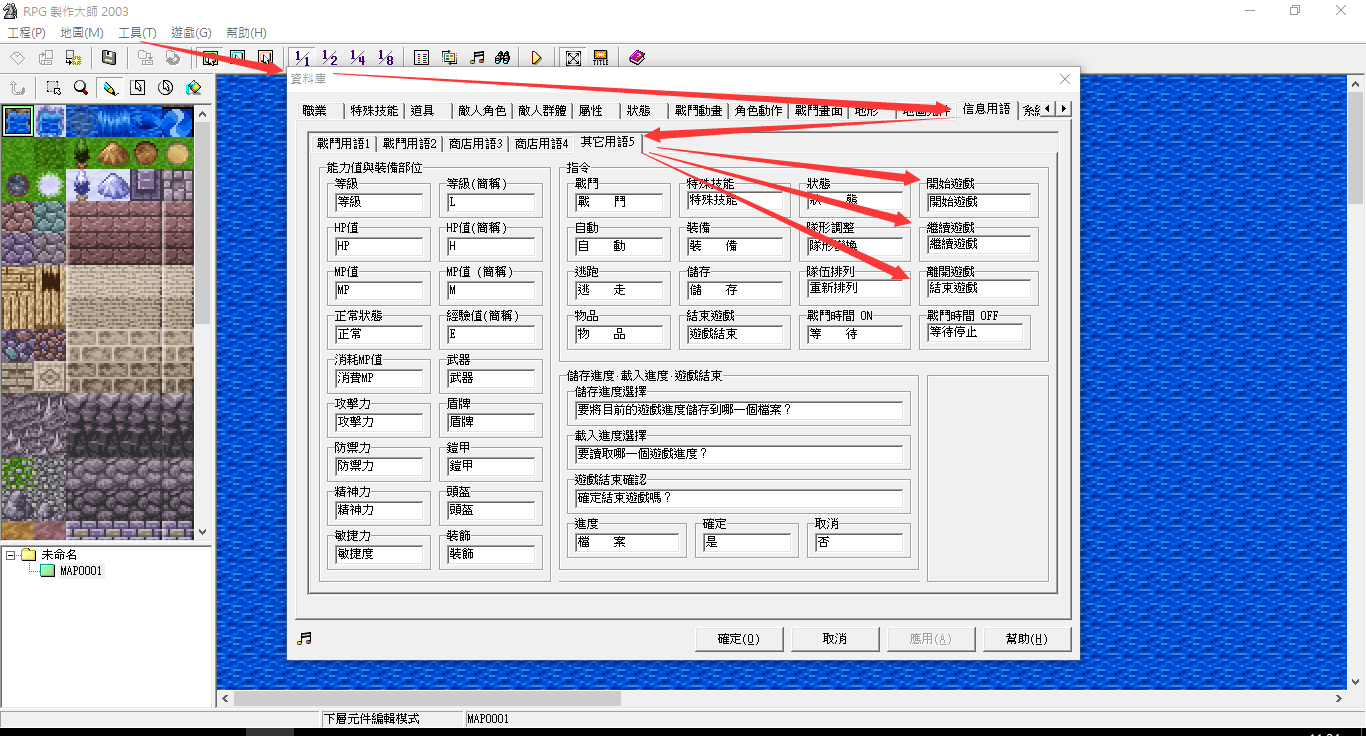Click the New Project toolbar icon

tap(18, 58)
